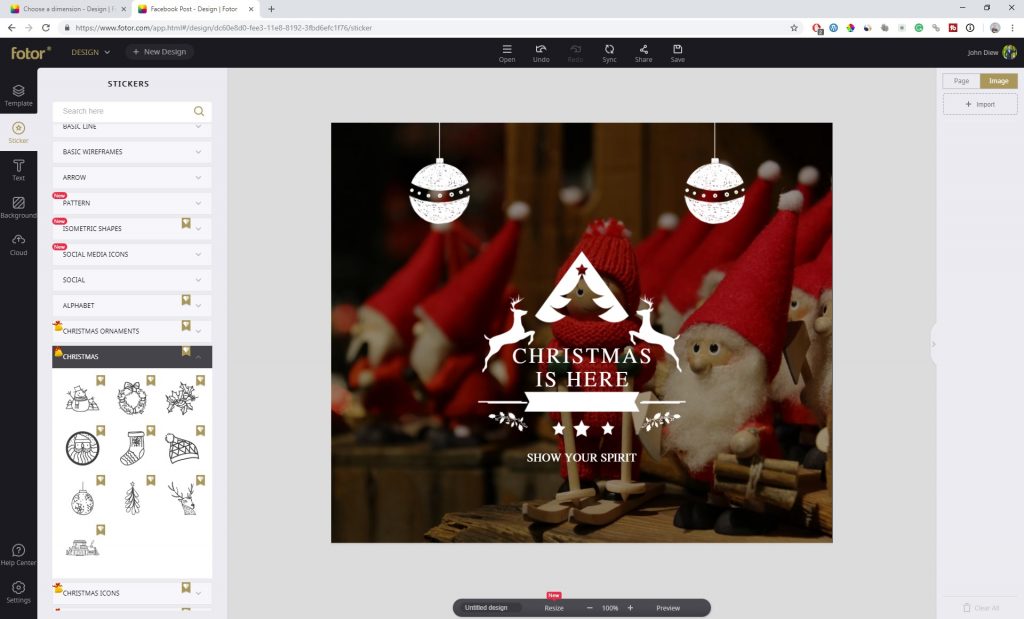Bookmark this page with the star icon
Image resolution: width=1024 pixels, height=619 pixels.
tap(794, 27)
